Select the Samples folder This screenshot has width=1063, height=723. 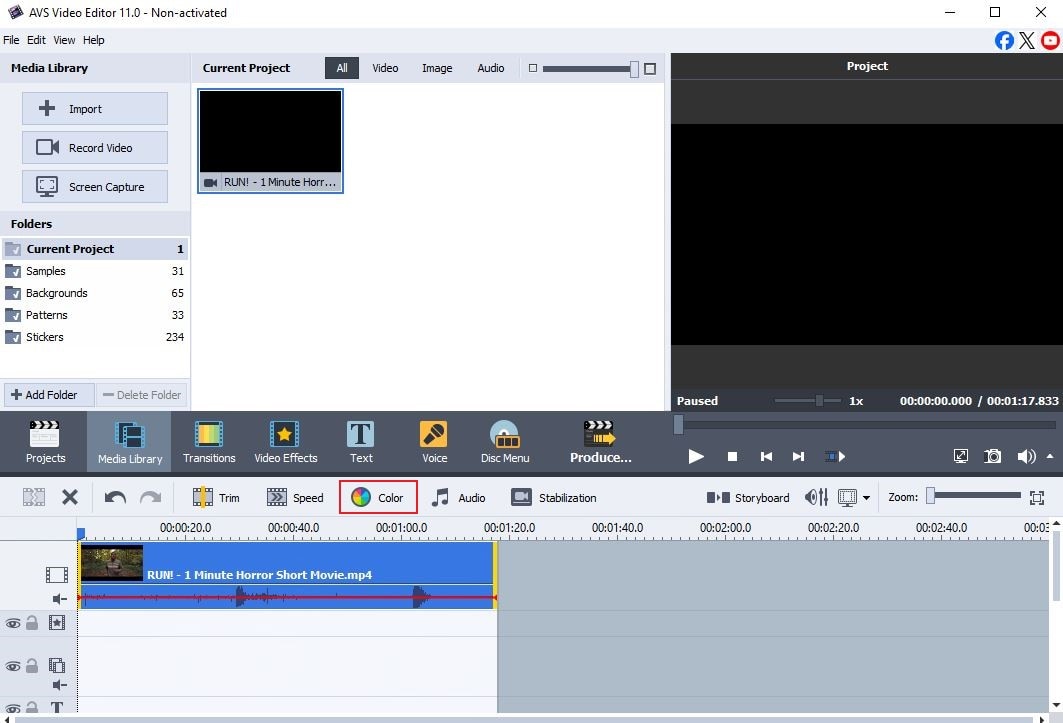pos(95,271)
